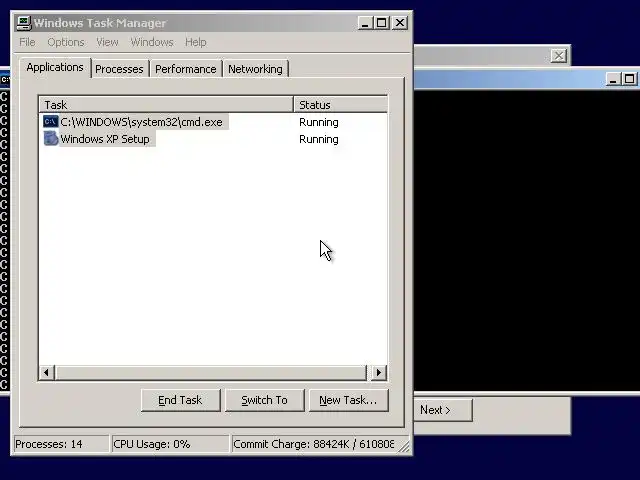Maximize the Task Manager window
Screen dimensions: 640x480
(x=382, y=23)
